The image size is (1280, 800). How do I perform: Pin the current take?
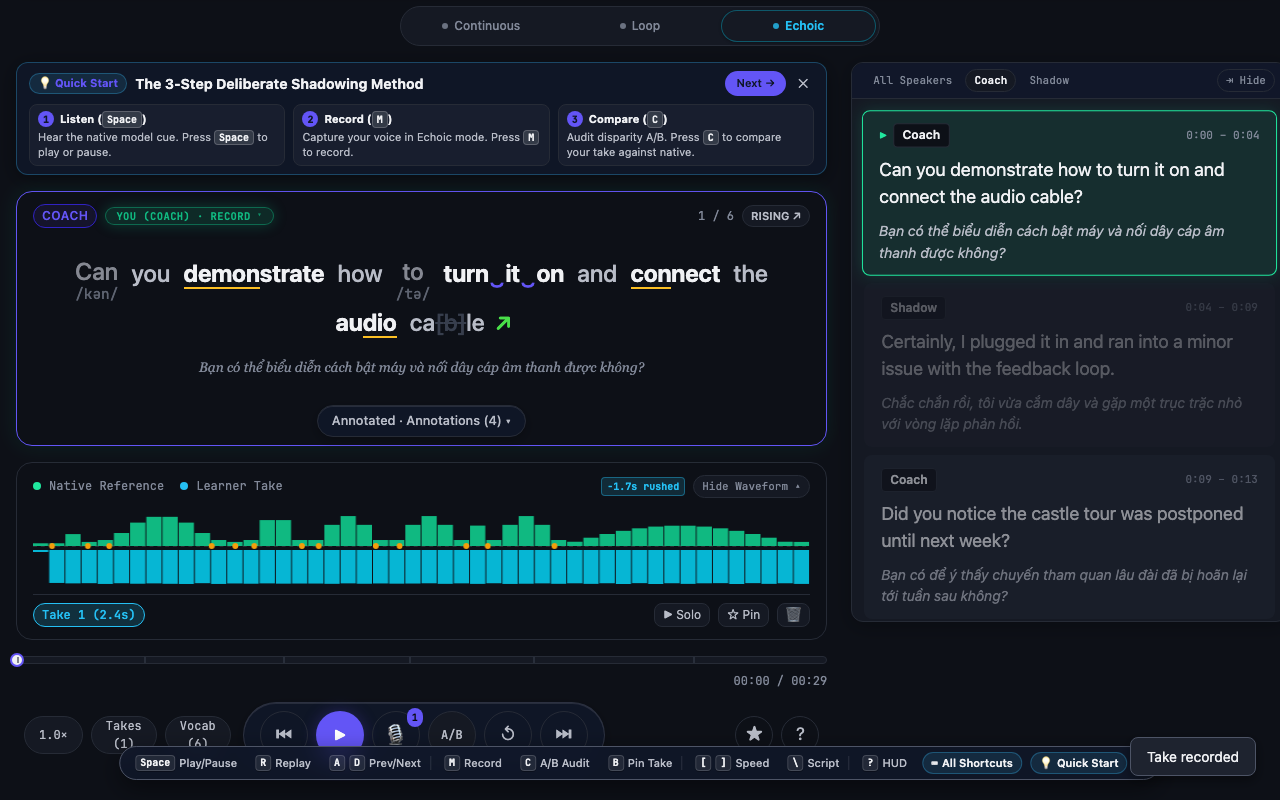click(743, 615)
